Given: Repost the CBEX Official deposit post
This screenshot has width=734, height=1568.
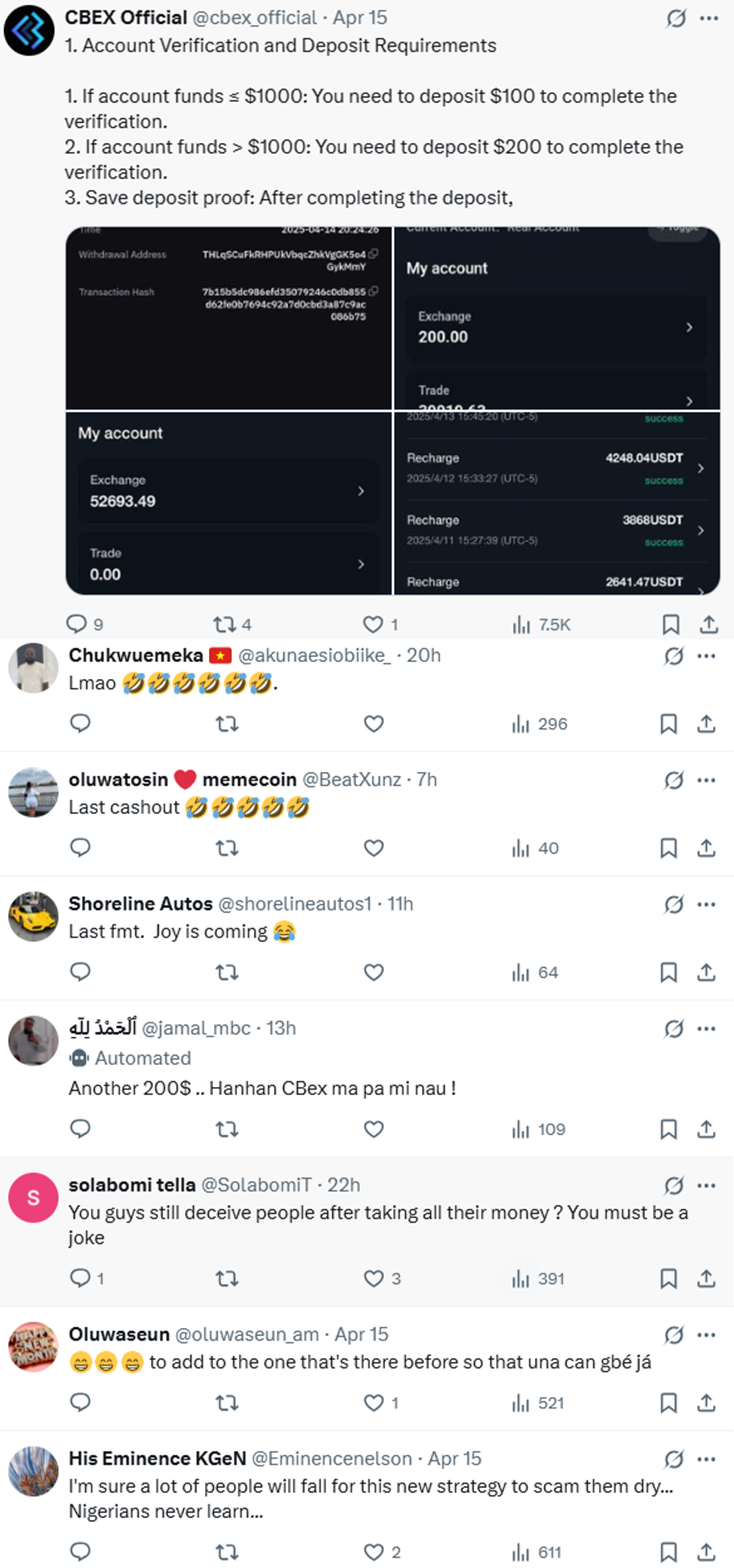Looking at the screenshot, I should coord(224,624).
